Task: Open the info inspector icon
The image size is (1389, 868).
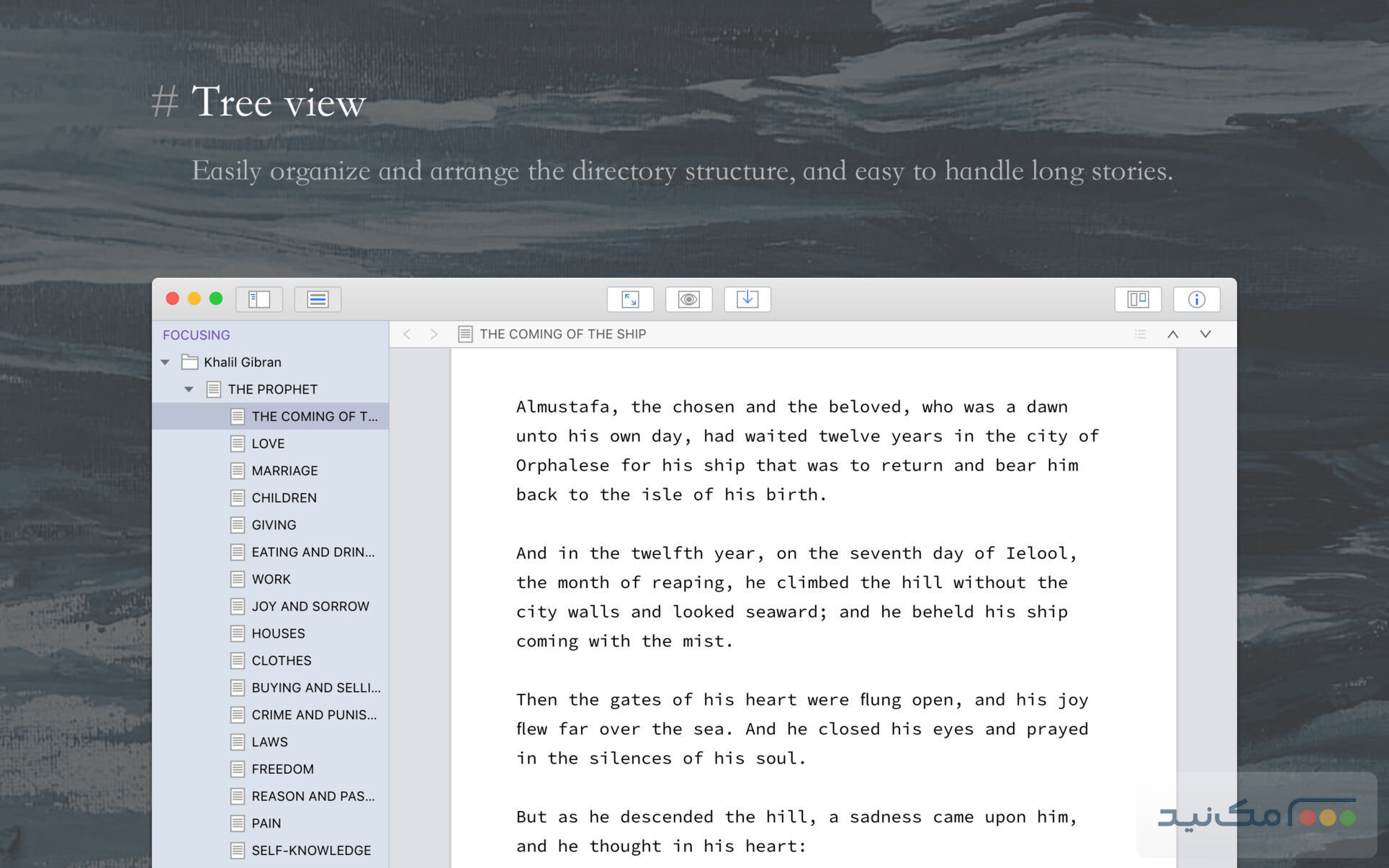Action: (x=1196, y=299)
